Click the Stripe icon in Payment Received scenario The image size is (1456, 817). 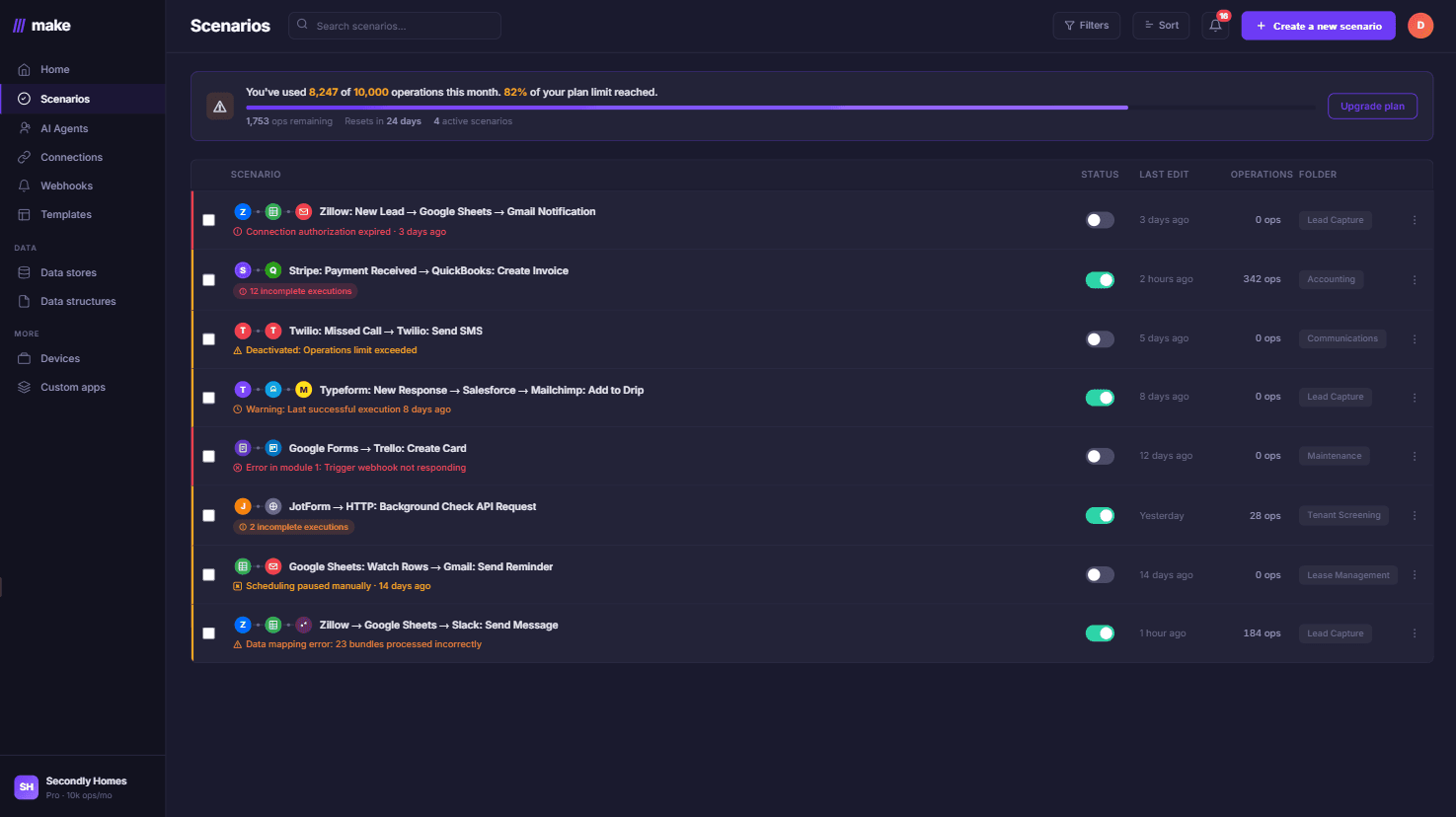pos(243,270)
